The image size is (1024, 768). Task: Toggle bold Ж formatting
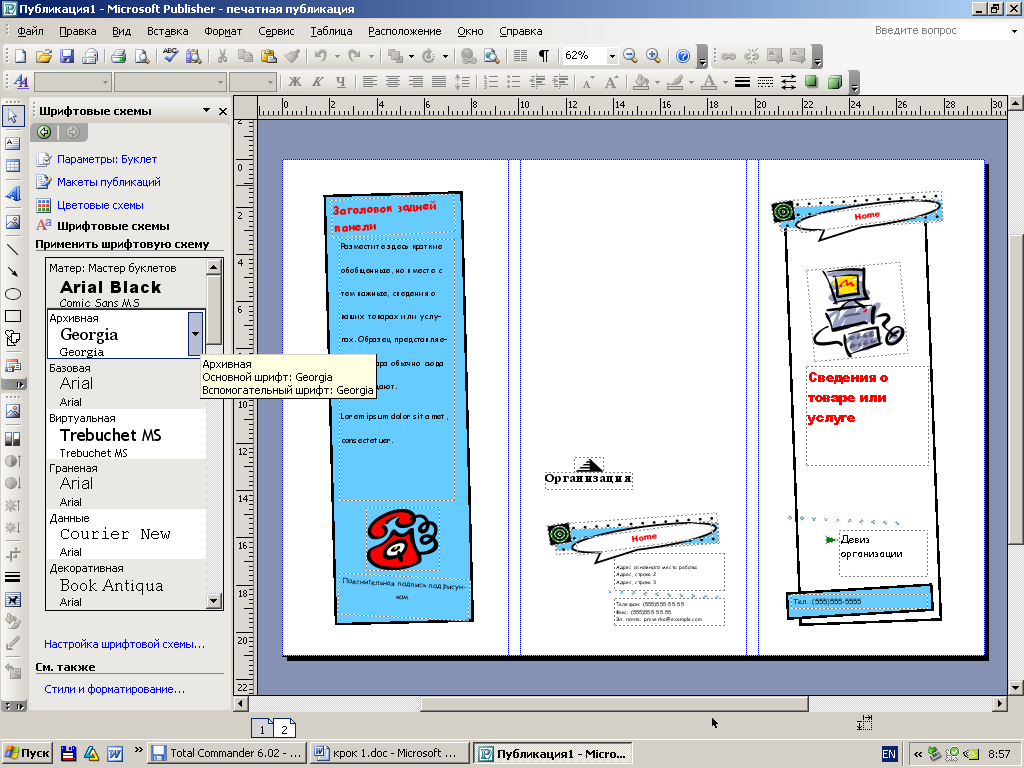point(295,82)
